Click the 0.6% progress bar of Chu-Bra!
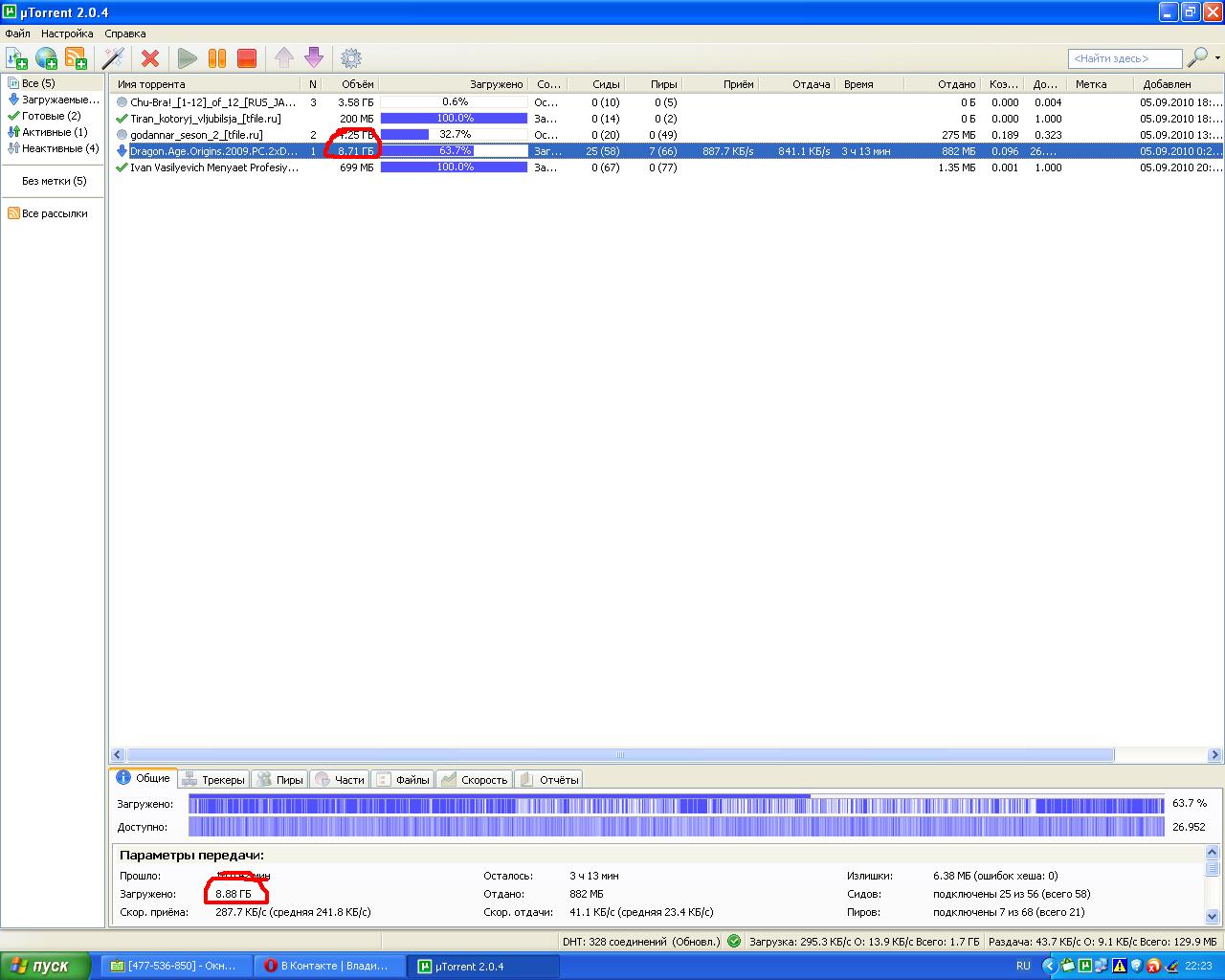Screen dimensions: 1225x980 click(x=455, y=102)
